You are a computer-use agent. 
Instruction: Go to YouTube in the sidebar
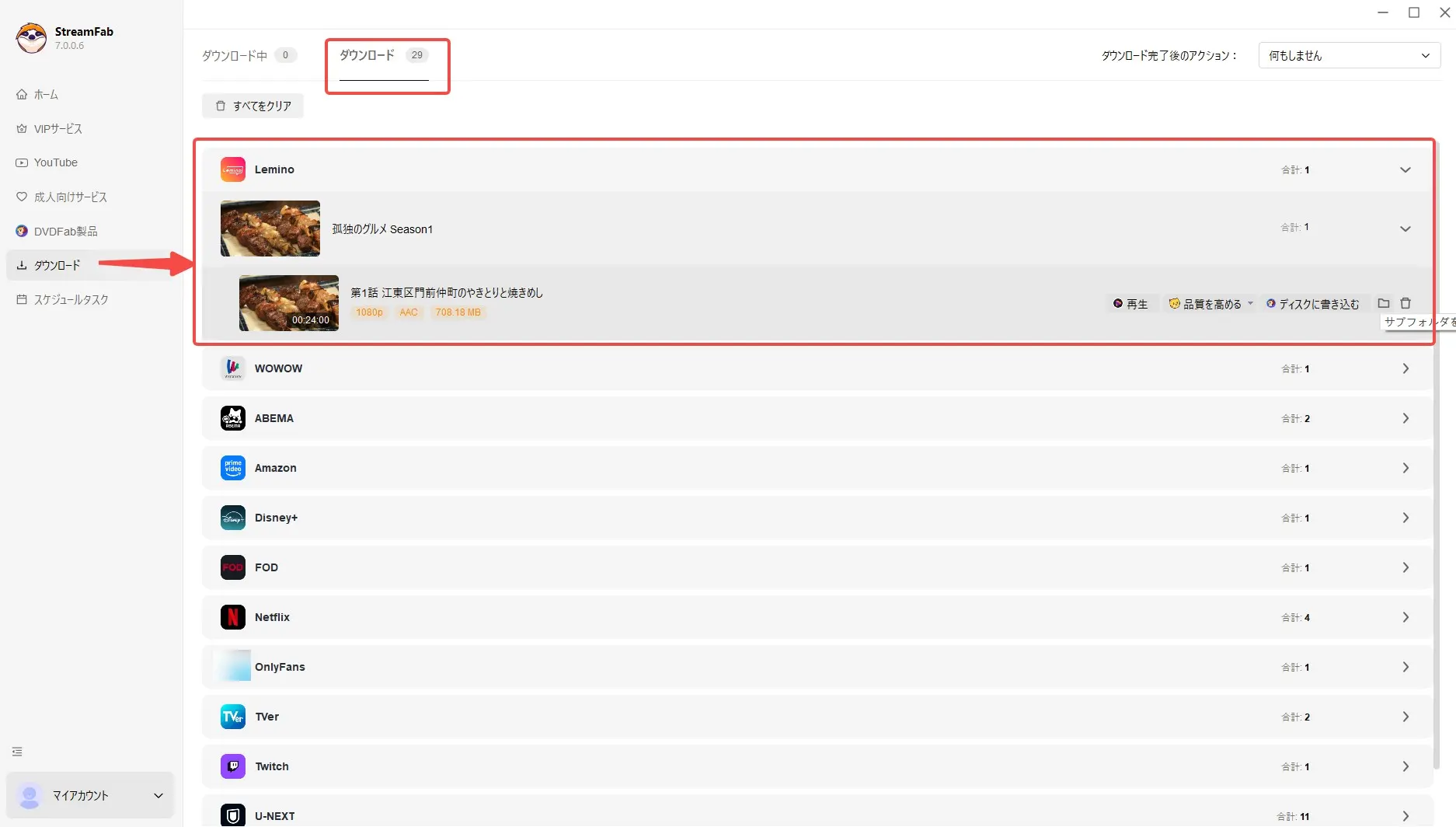(47, 162)
